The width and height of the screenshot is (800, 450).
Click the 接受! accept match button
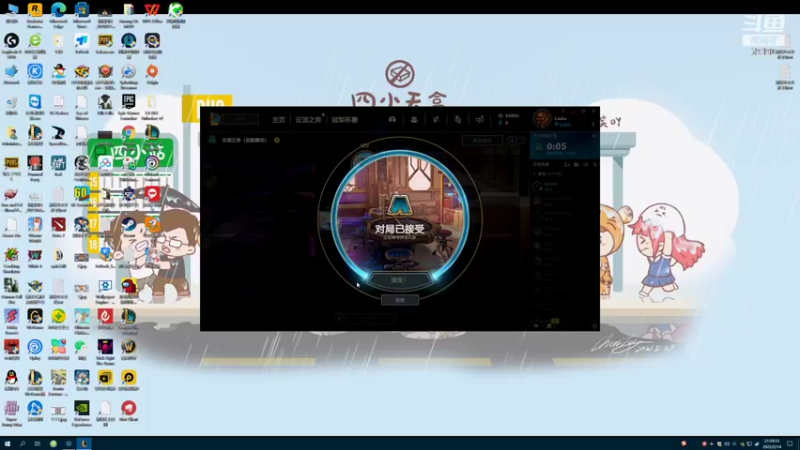[x=399, y=280]
